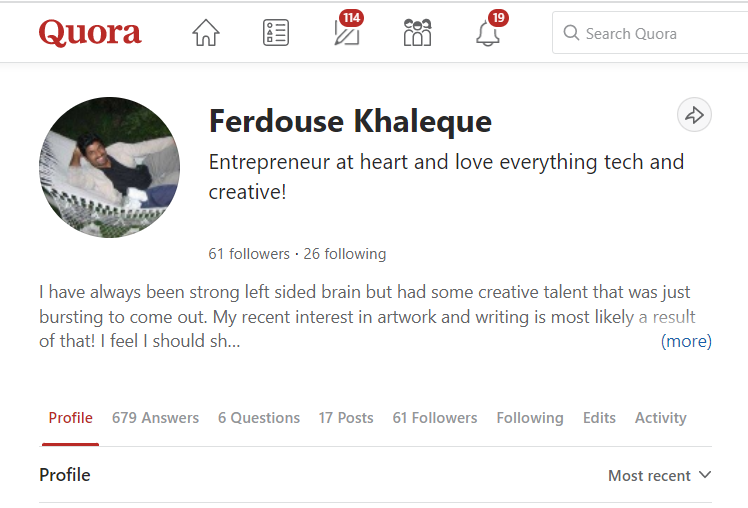Open the Activity tab
The height and width of the screenshot is (508, 748).
tap(660, 418)
